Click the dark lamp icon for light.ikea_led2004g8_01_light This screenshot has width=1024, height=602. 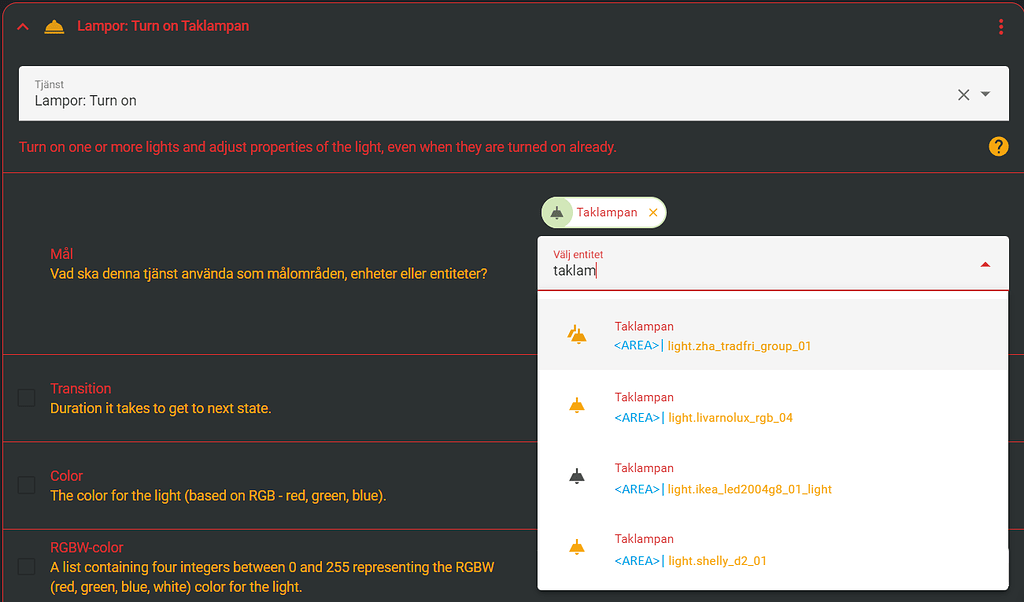577,476
